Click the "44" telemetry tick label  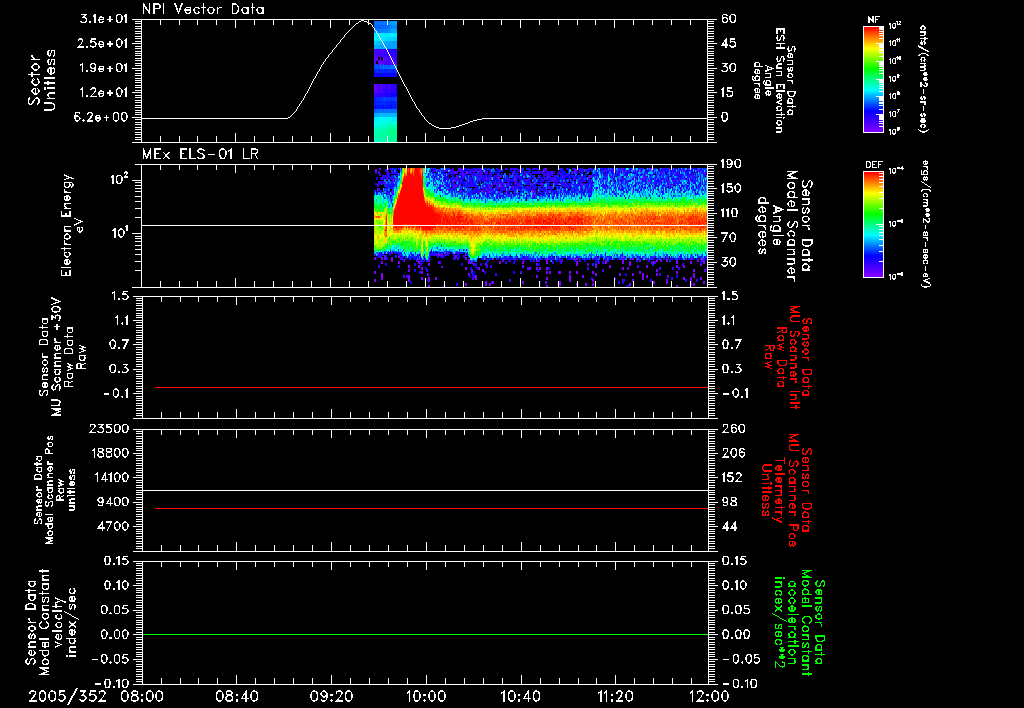pyautogui.click(x=729, y=526)
